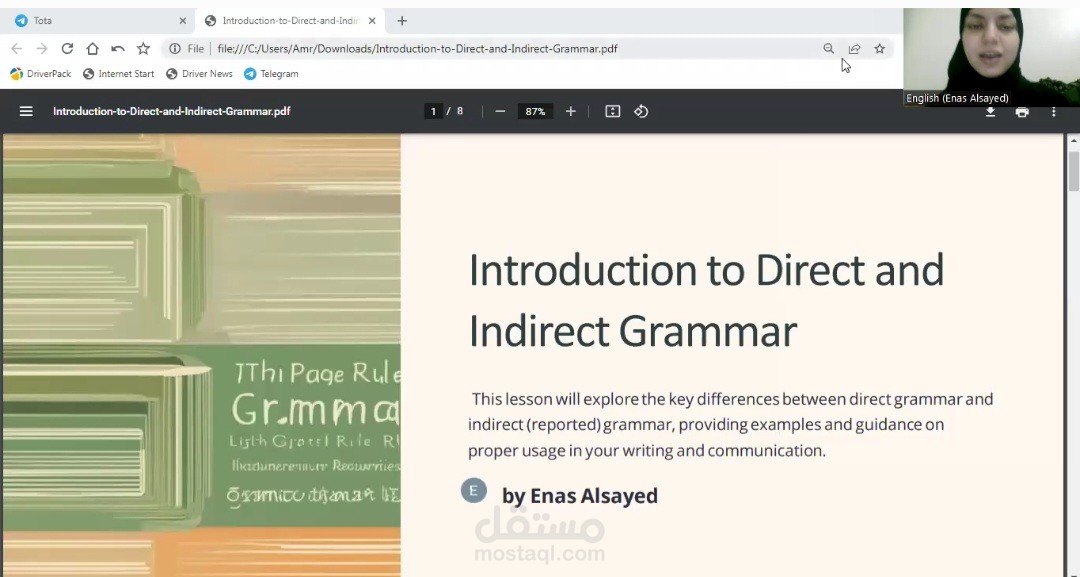Open the browser home page icon
The image size is (1080, 577).
(x=92, y=49)
